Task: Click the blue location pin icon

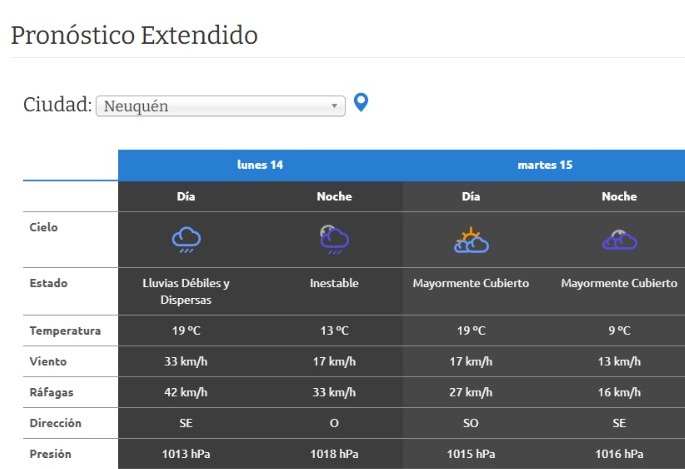Action: [361, 102]
